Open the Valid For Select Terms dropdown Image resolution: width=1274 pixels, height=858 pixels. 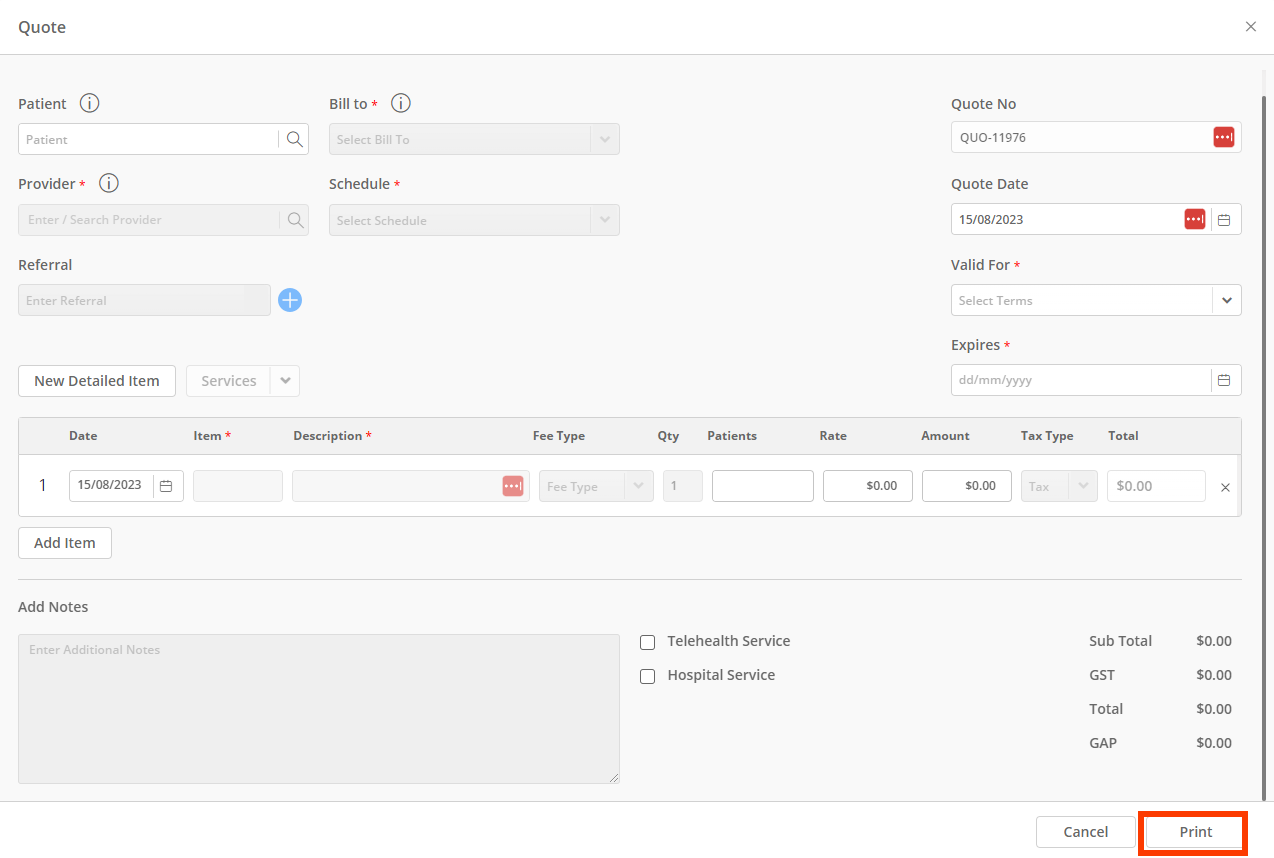1227,300
